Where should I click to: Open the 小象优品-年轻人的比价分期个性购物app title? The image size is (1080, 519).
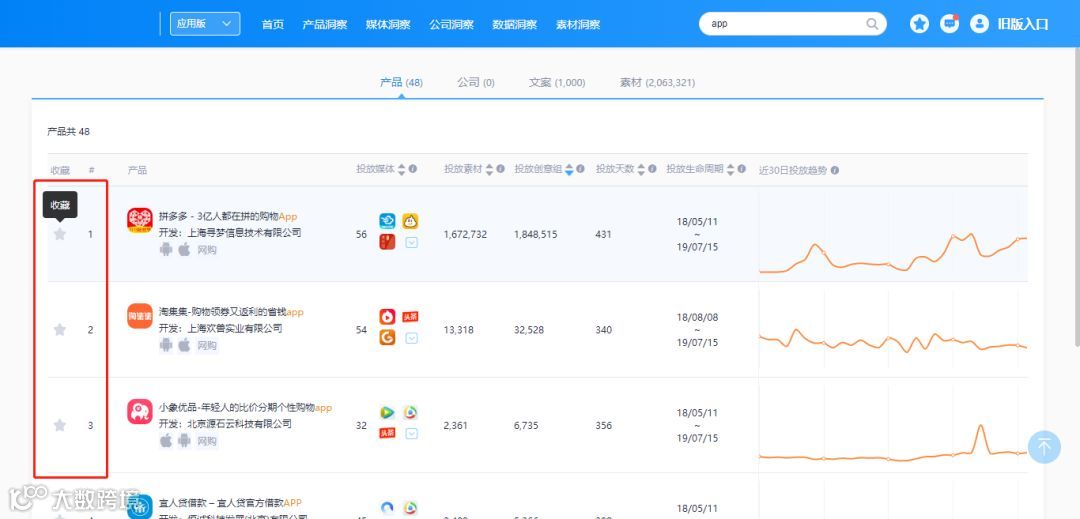click(245, 407)
